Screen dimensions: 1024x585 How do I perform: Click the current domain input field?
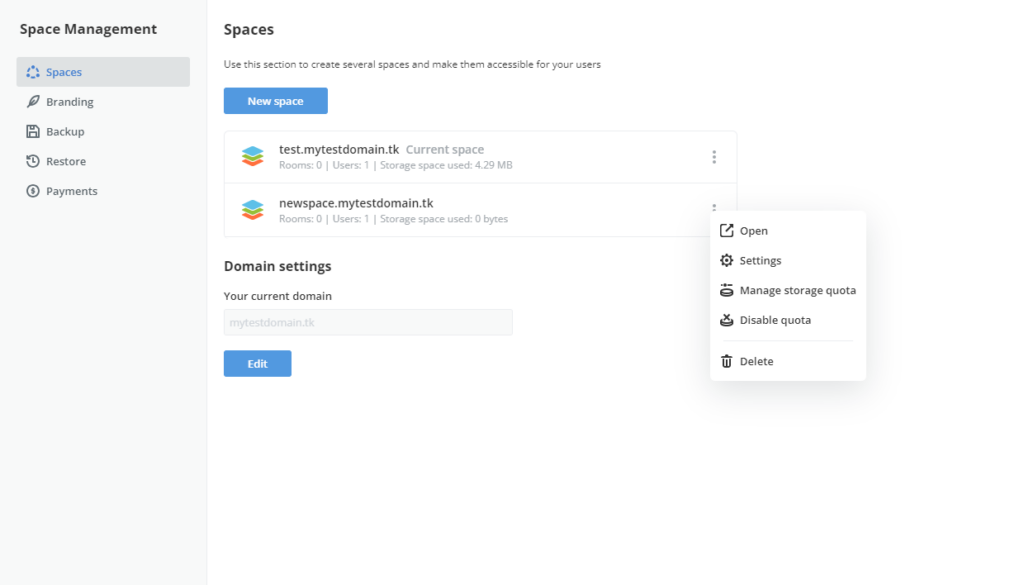tap(368, 322)
